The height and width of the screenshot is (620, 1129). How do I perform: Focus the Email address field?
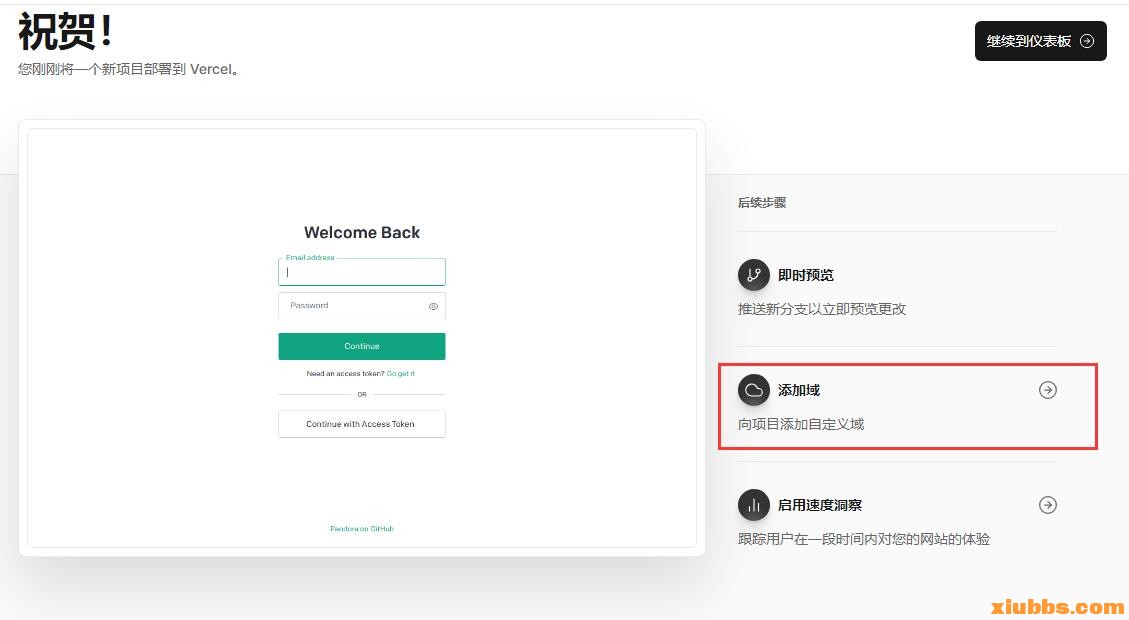point(361,272)
